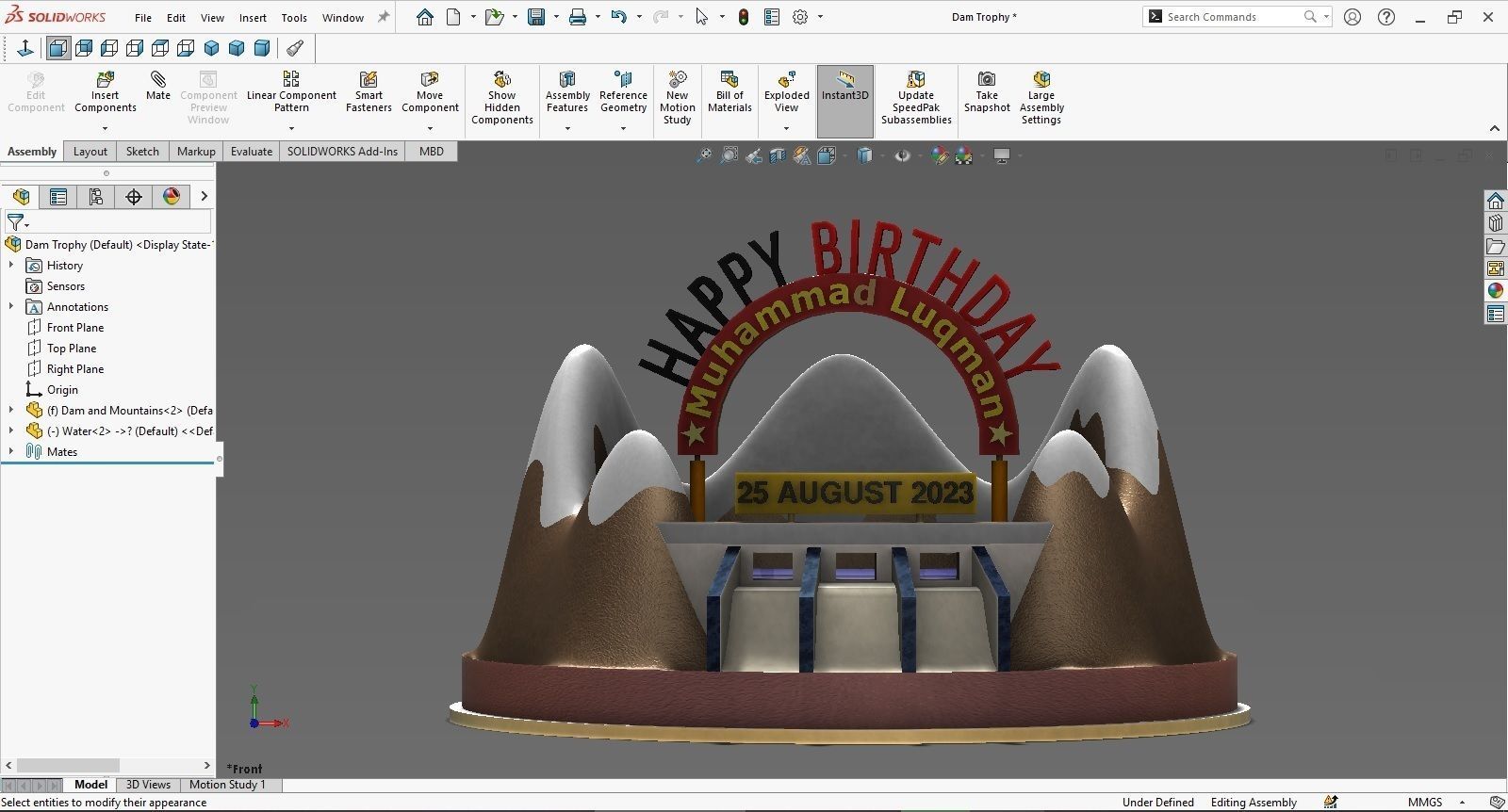Screen dimensions: 1508x812
Task: Expand the Water component node
Action: coord(11,431)
